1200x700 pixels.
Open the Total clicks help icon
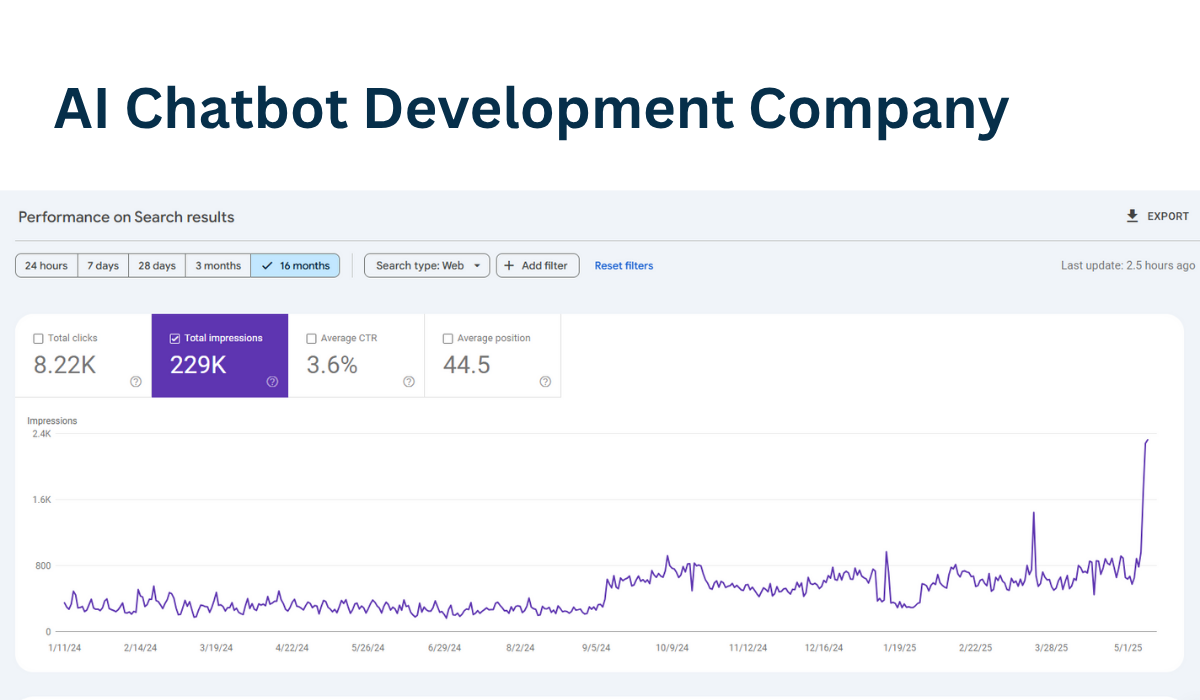135,381
